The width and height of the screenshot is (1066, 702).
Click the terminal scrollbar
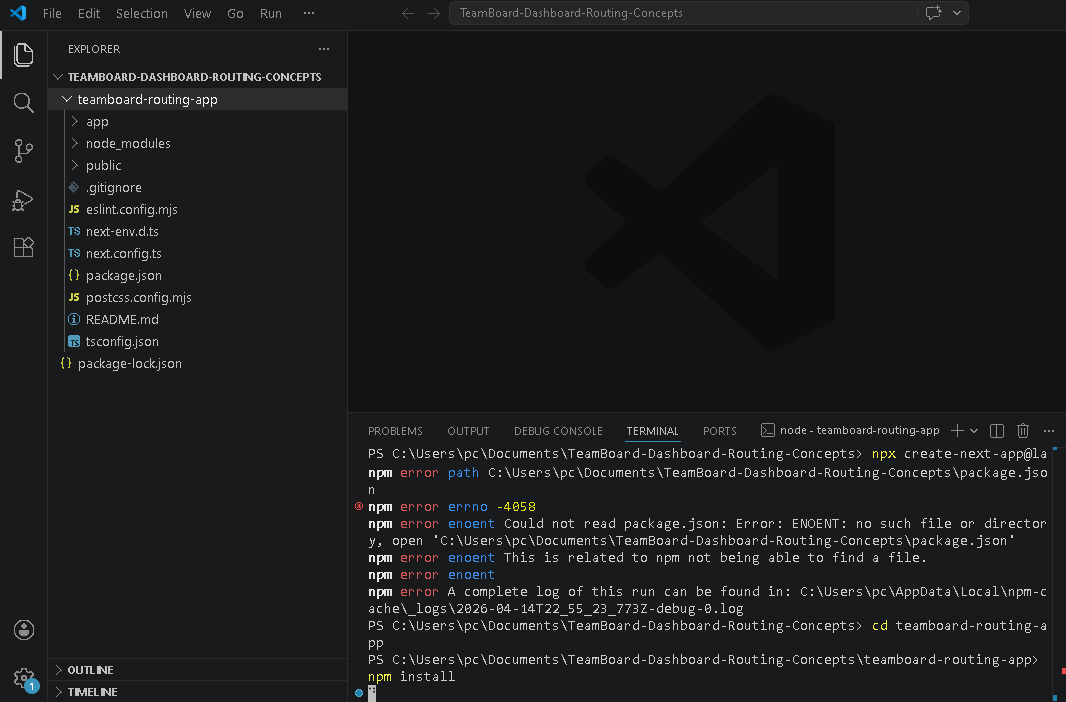[1061, 574]
